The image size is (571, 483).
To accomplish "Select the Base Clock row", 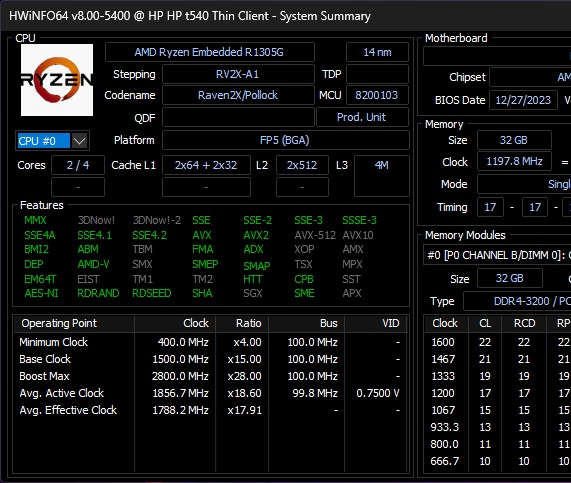I will click(x=210, y=359).
